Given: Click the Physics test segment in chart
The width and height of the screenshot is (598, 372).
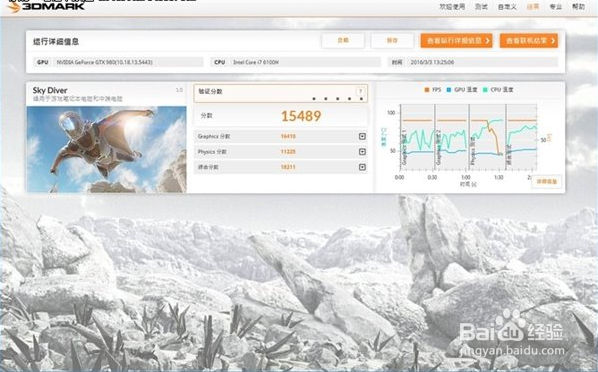Looking at the screenshot, I should [x=487, y=137].
